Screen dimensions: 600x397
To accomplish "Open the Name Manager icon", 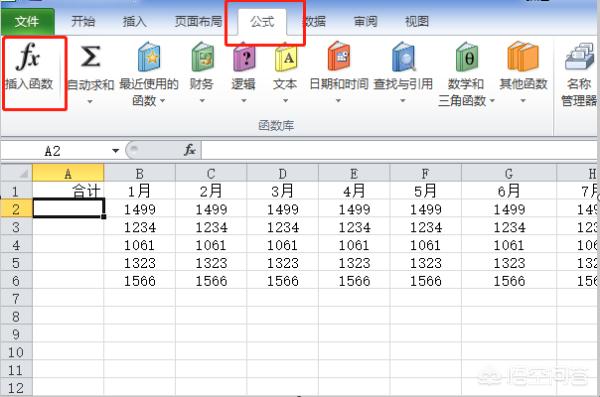I will [579, 56].
